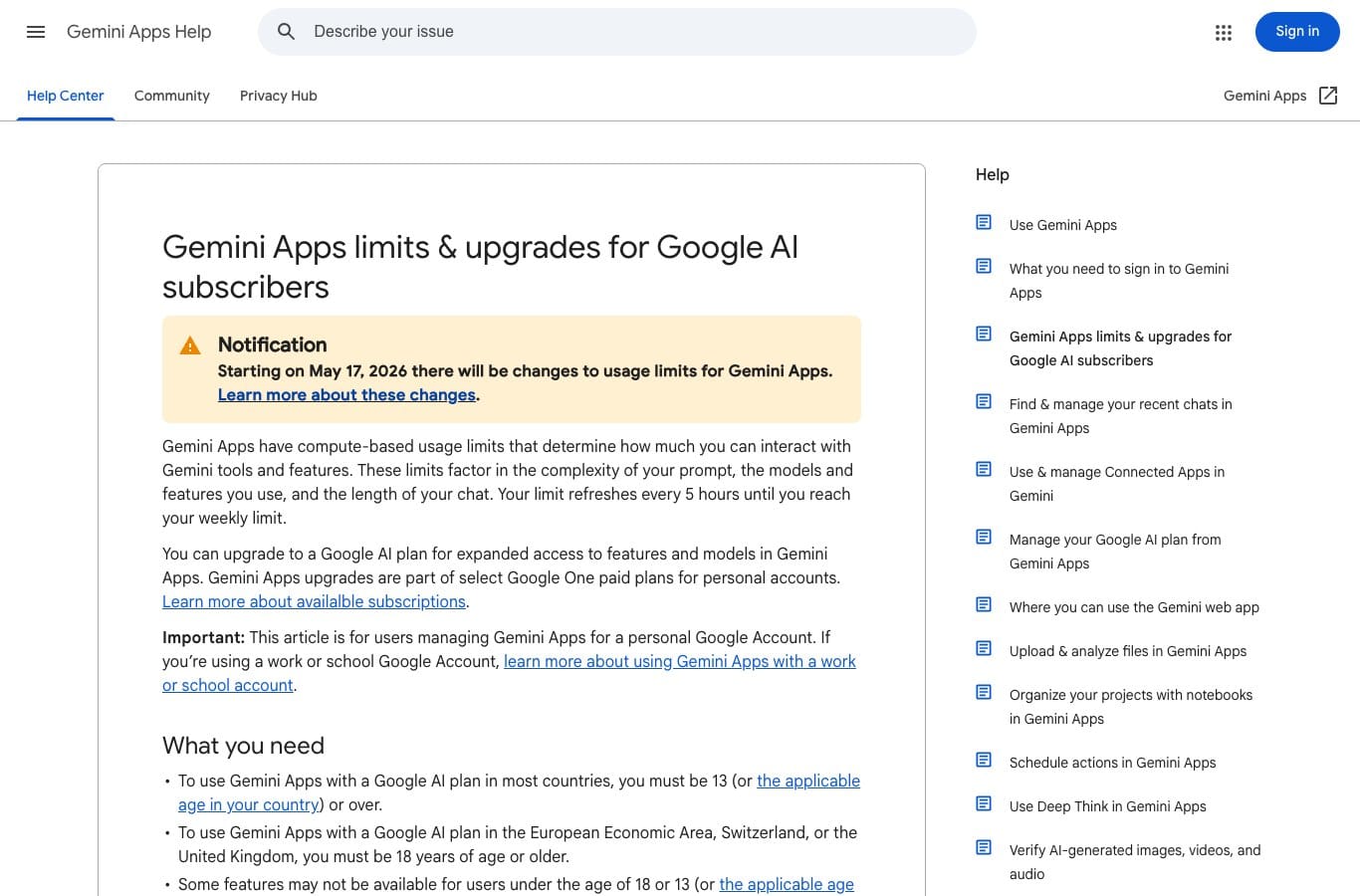Open Use Deep Think in Gemini Apps
This screenshot has height=896, width=1360.
point(1108,806)
